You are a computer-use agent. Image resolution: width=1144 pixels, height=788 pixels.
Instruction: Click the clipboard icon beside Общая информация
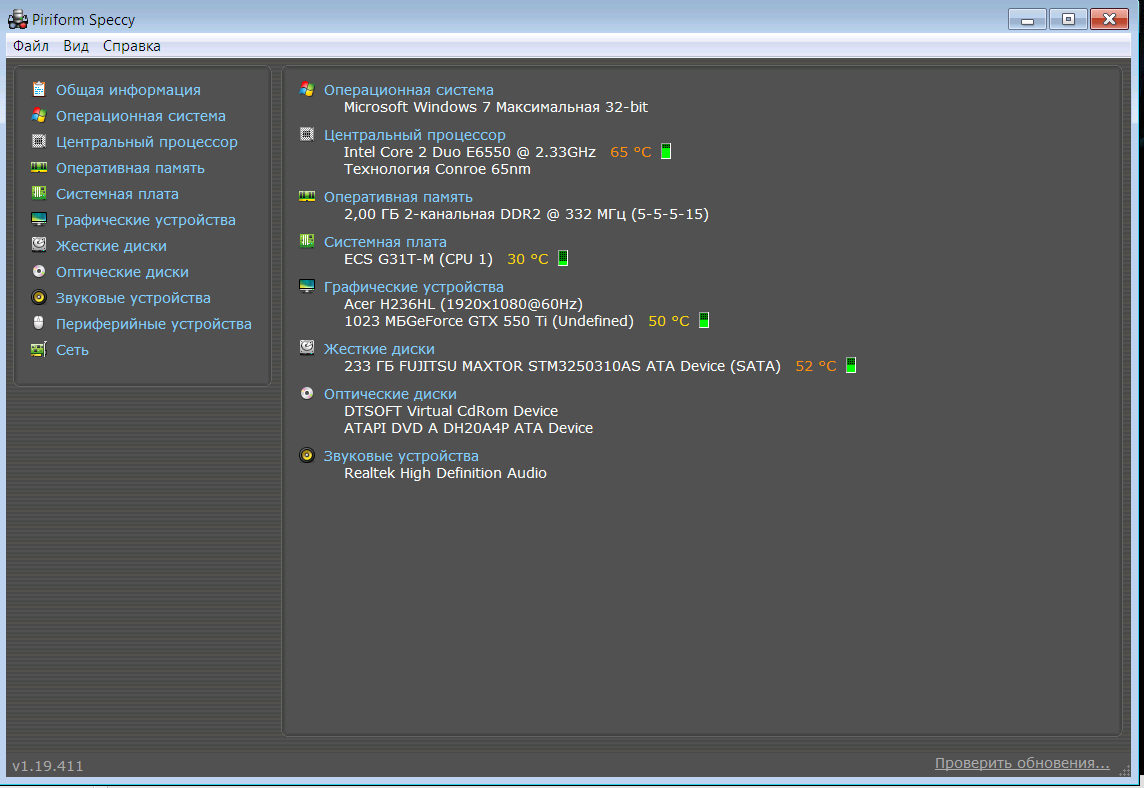pos(39,90)
